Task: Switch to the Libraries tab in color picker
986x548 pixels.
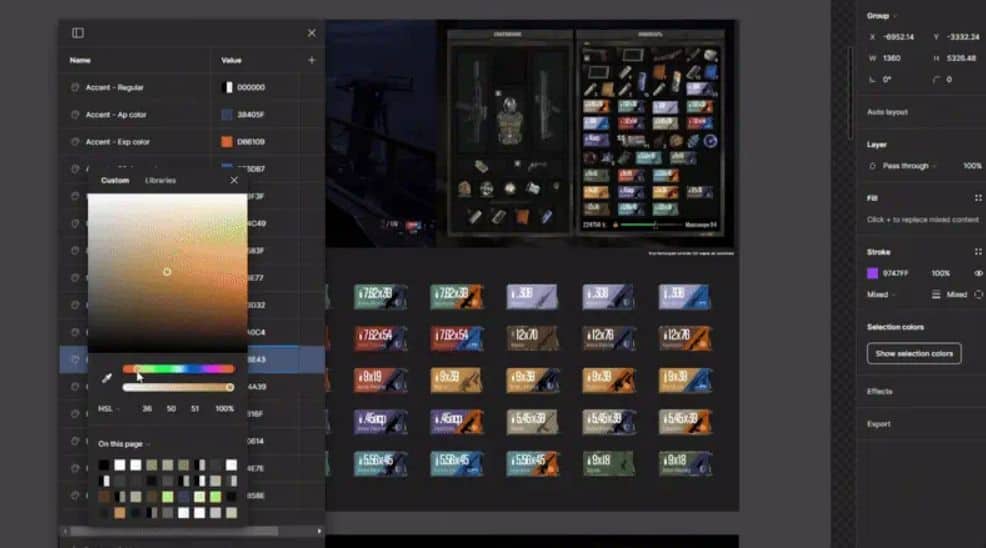Action: tap(160, 181)
